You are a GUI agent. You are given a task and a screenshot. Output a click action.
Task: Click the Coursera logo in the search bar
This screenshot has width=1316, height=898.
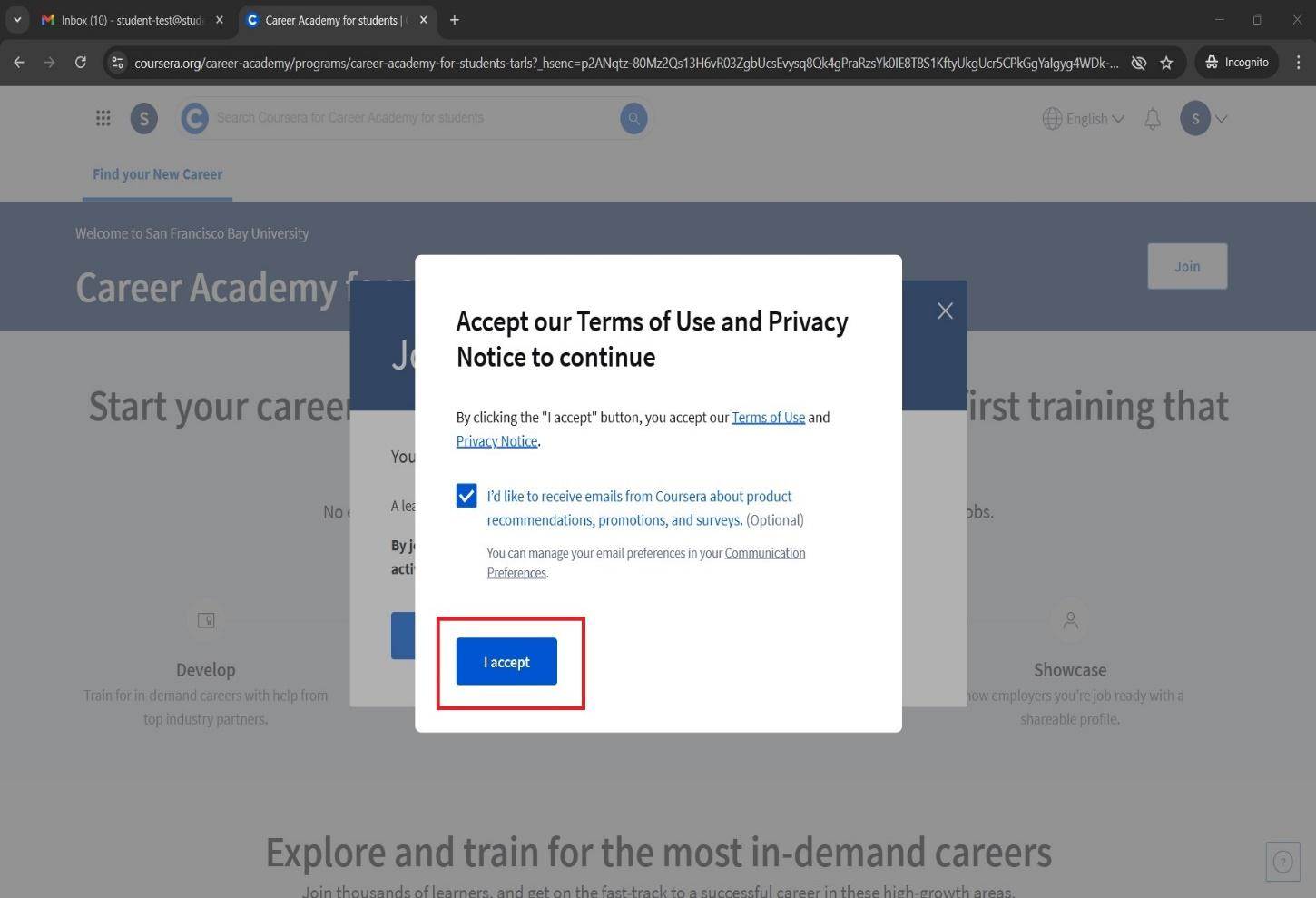[195, 118]
